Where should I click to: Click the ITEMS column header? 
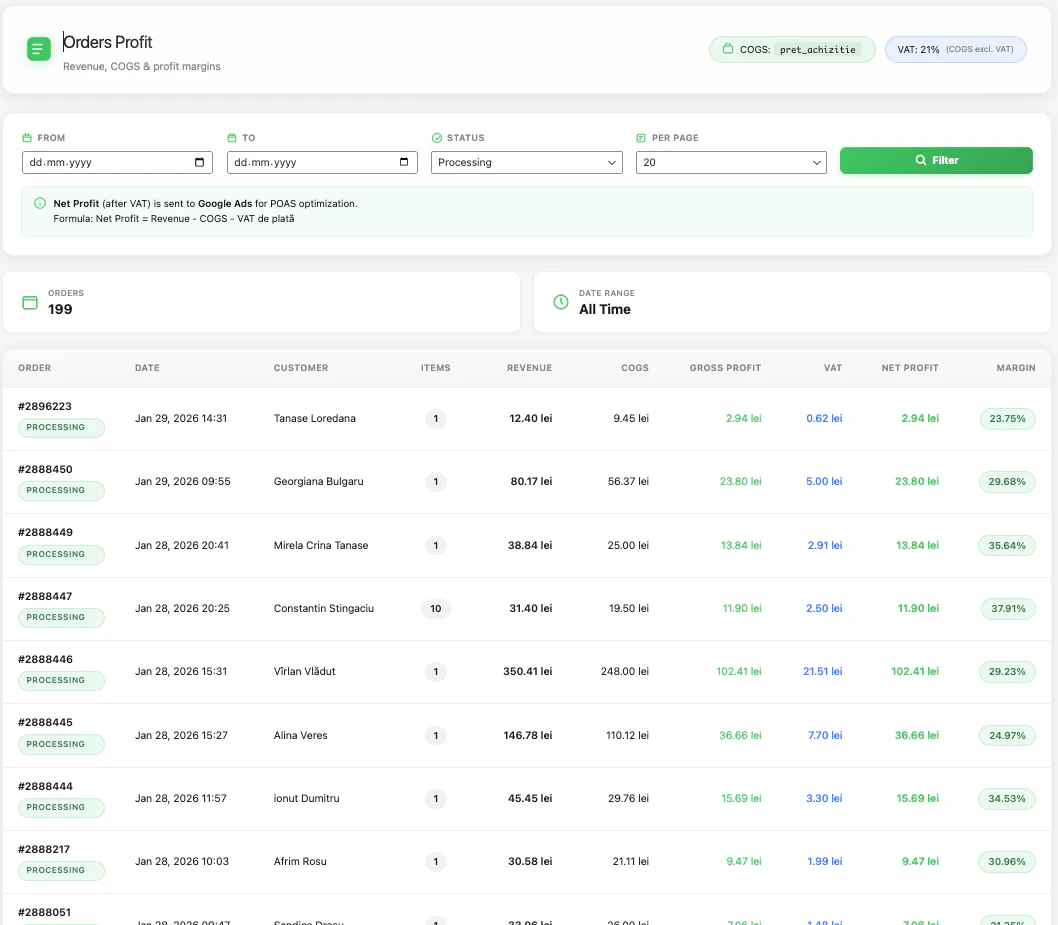(436, 368)
